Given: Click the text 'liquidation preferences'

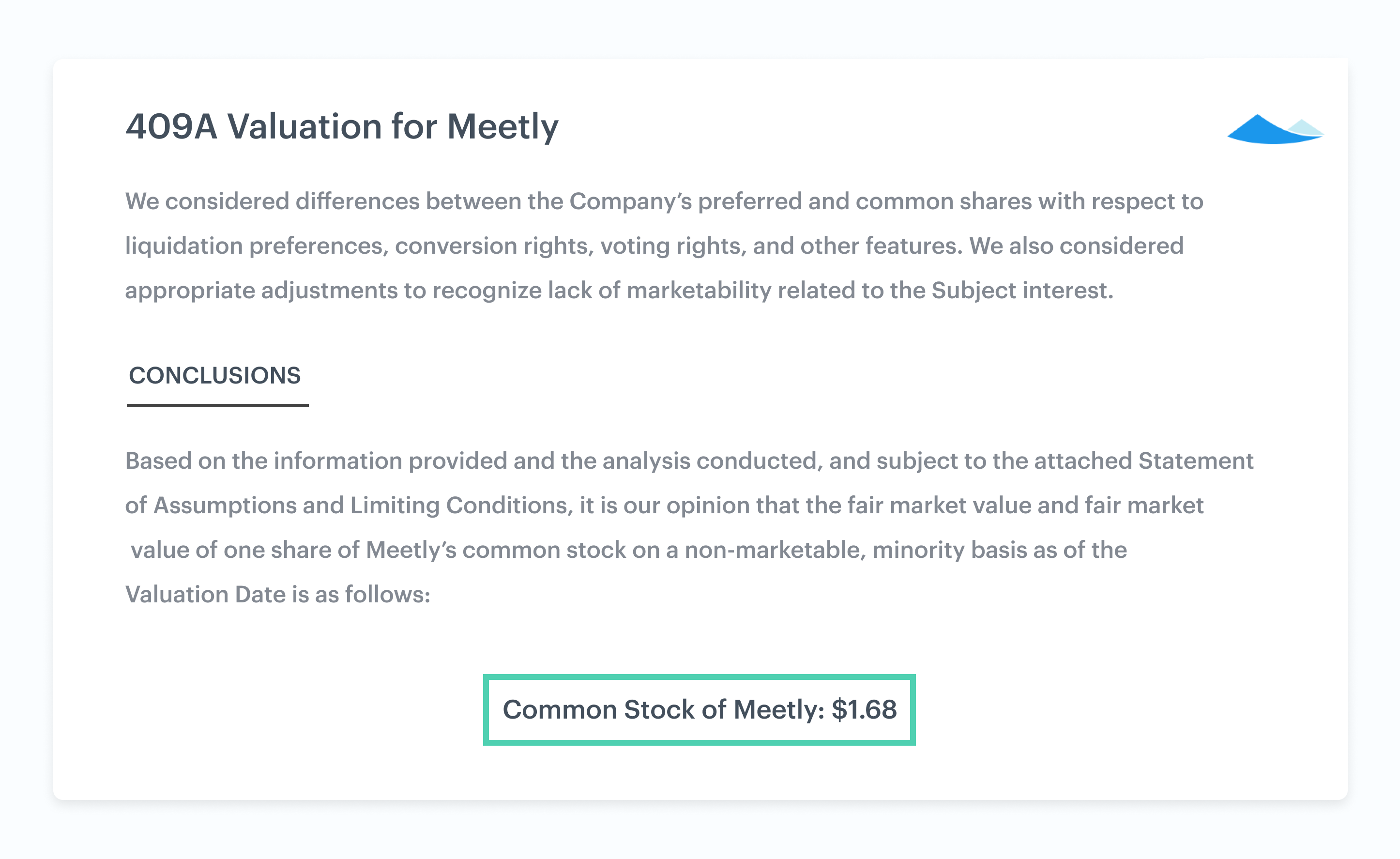Looking at the screenshot, I should pyautogui.click(x=256, y=246).
